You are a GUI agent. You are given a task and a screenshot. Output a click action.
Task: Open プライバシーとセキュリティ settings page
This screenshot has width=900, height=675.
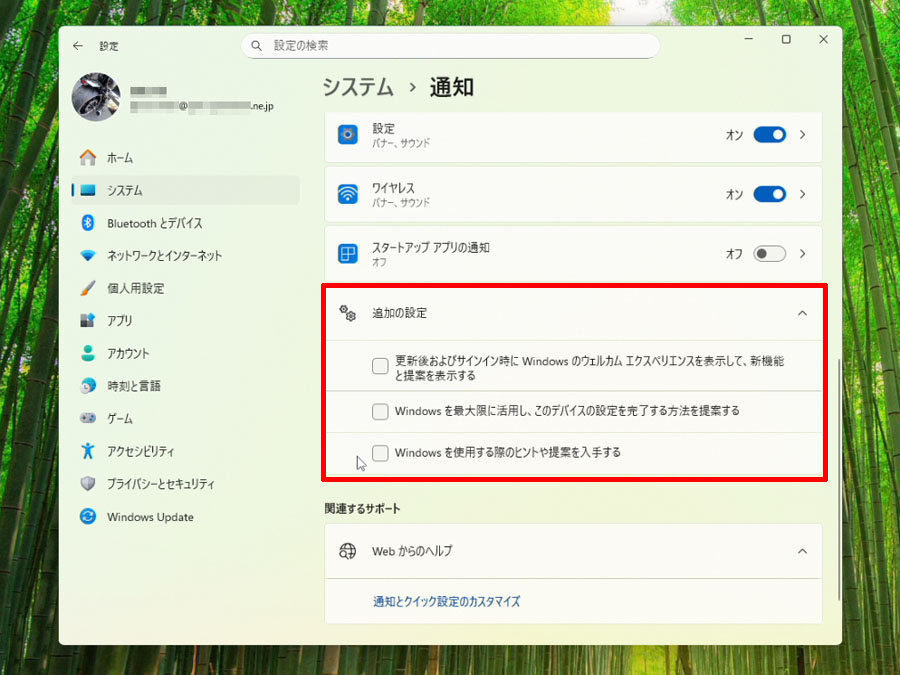[x=185, y=484]
